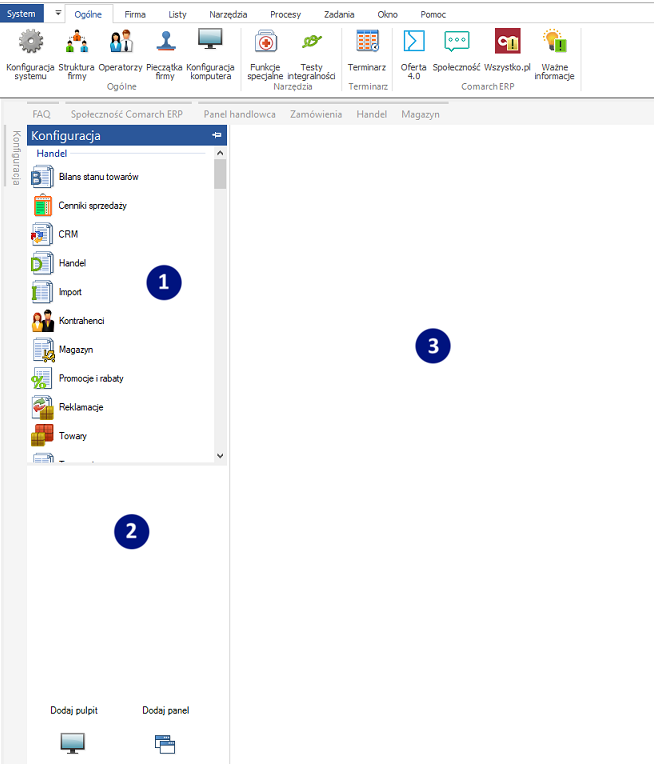Select the Magazyn desktop tab
Screen dimensions: 654x764
[421, 114]
